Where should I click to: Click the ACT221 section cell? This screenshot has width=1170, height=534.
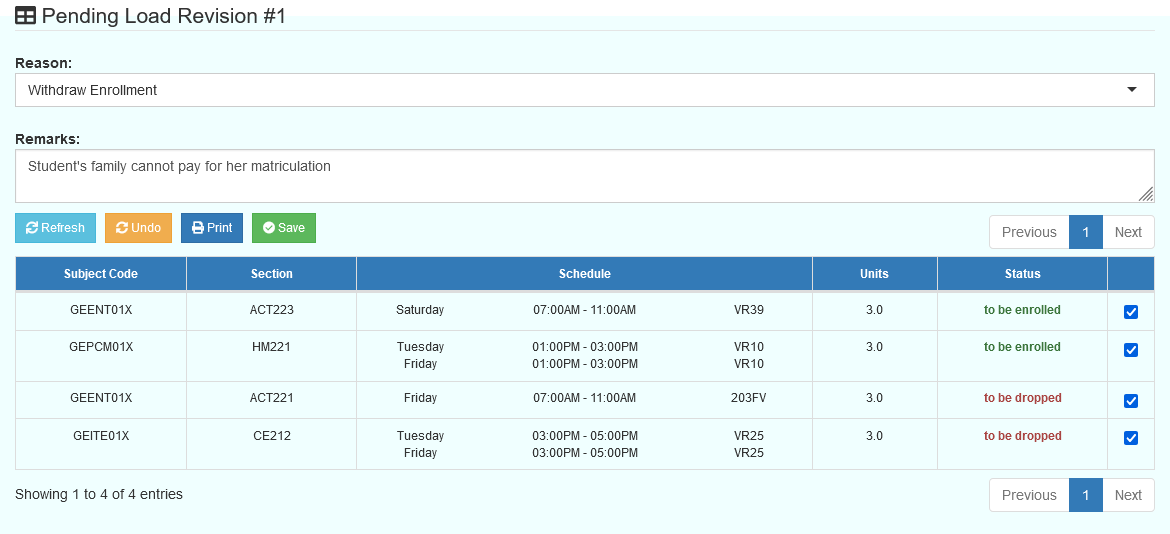pyautogui.click(x=272, y=398)
